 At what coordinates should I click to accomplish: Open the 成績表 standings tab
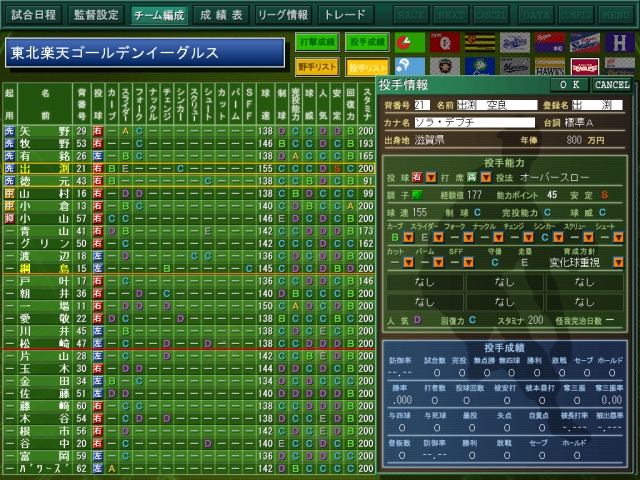[x=222, y=15]
